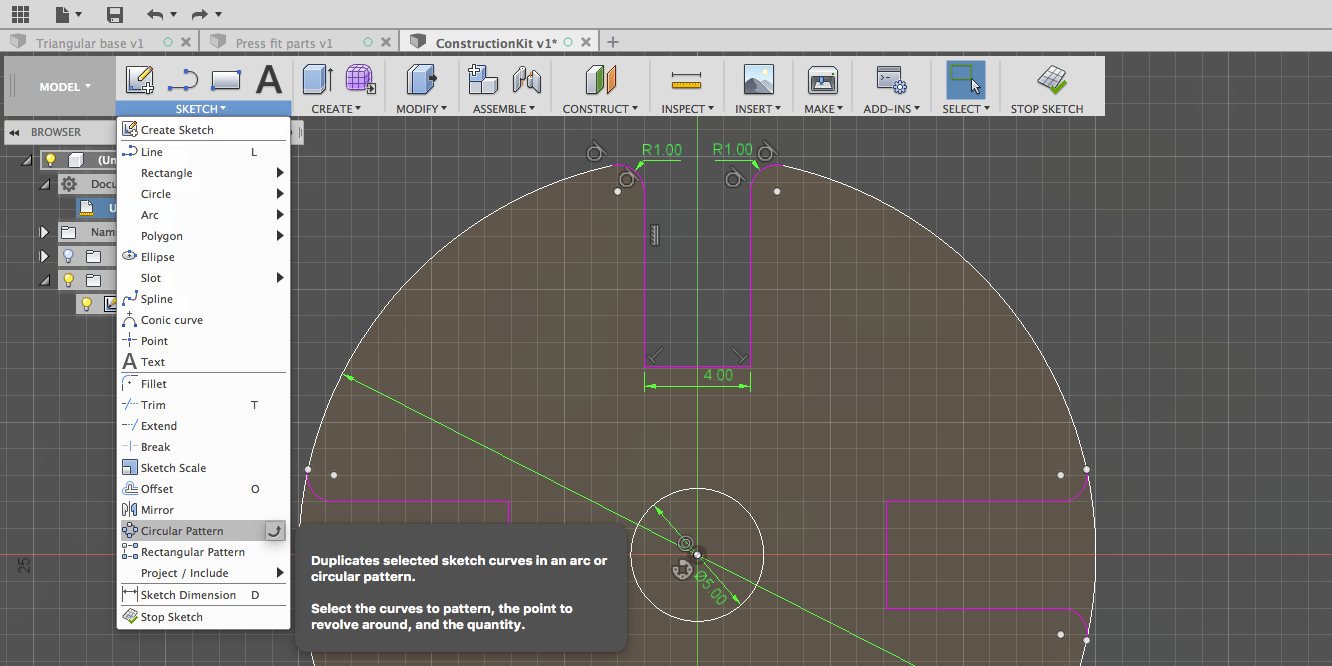Hide the sketch using its lightbulb

[87, 304]
